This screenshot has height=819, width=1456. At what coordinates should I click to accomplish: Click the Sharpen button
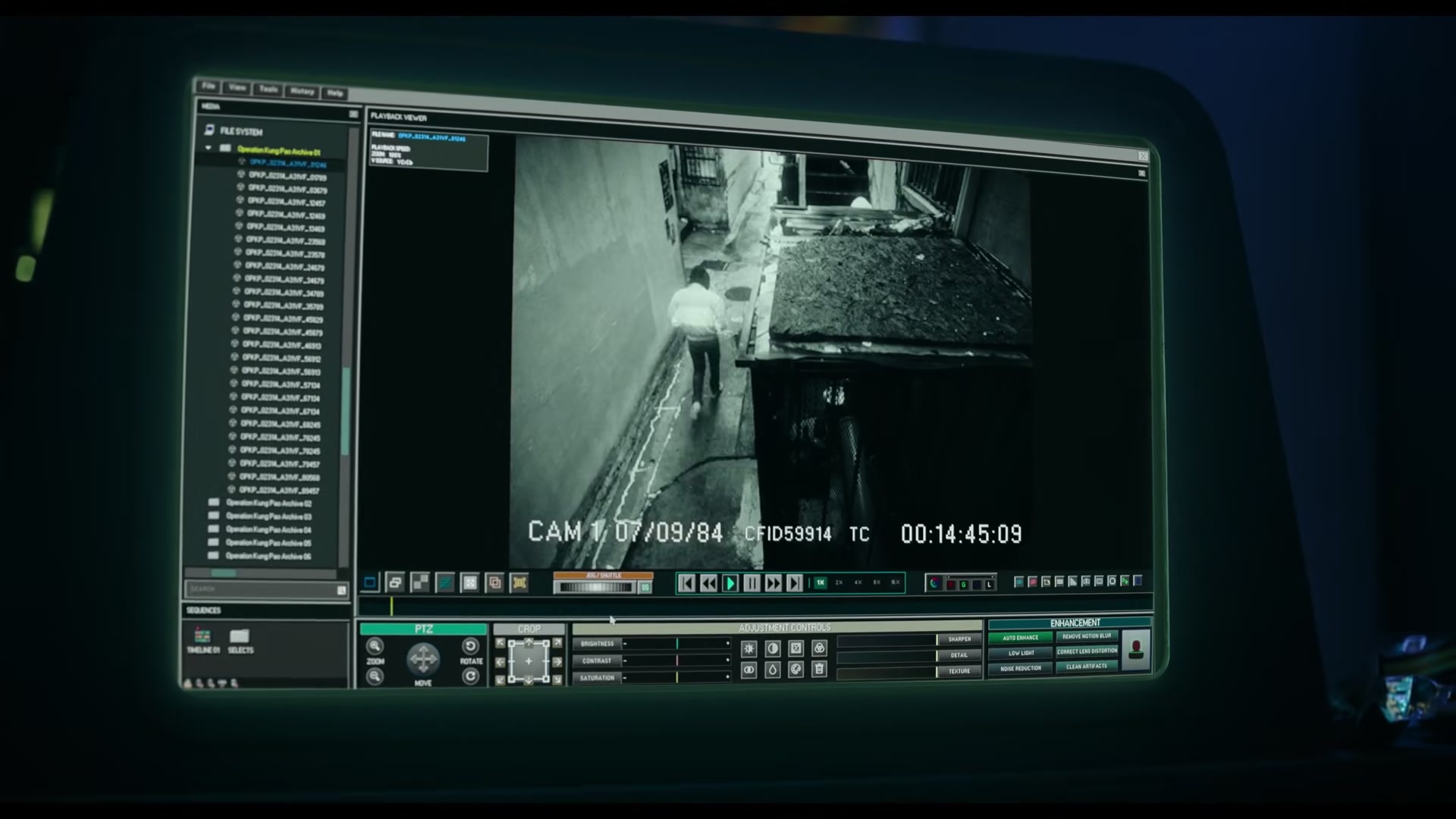click(959, 639)
